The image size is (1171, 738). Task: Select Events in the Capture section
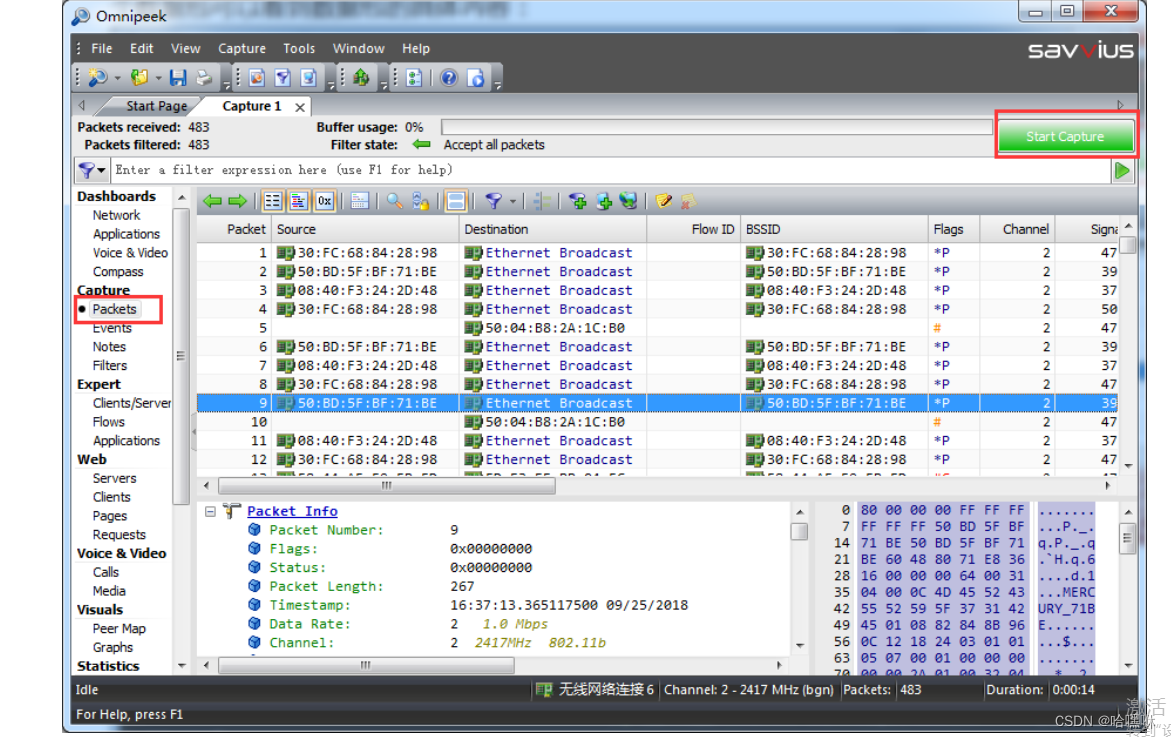tap(112, 328)
